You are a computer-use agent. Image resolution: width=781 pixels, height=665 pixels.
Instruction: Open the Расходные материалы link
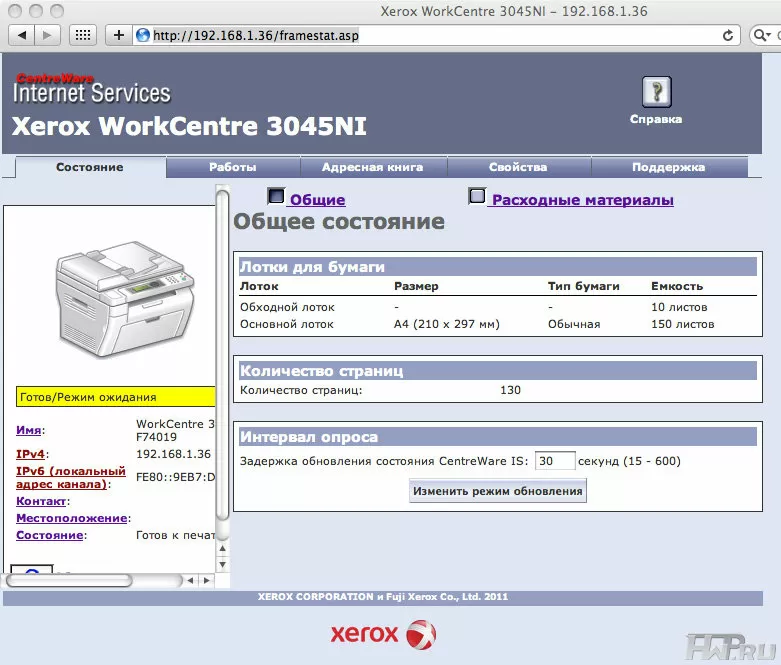point(582,200)
